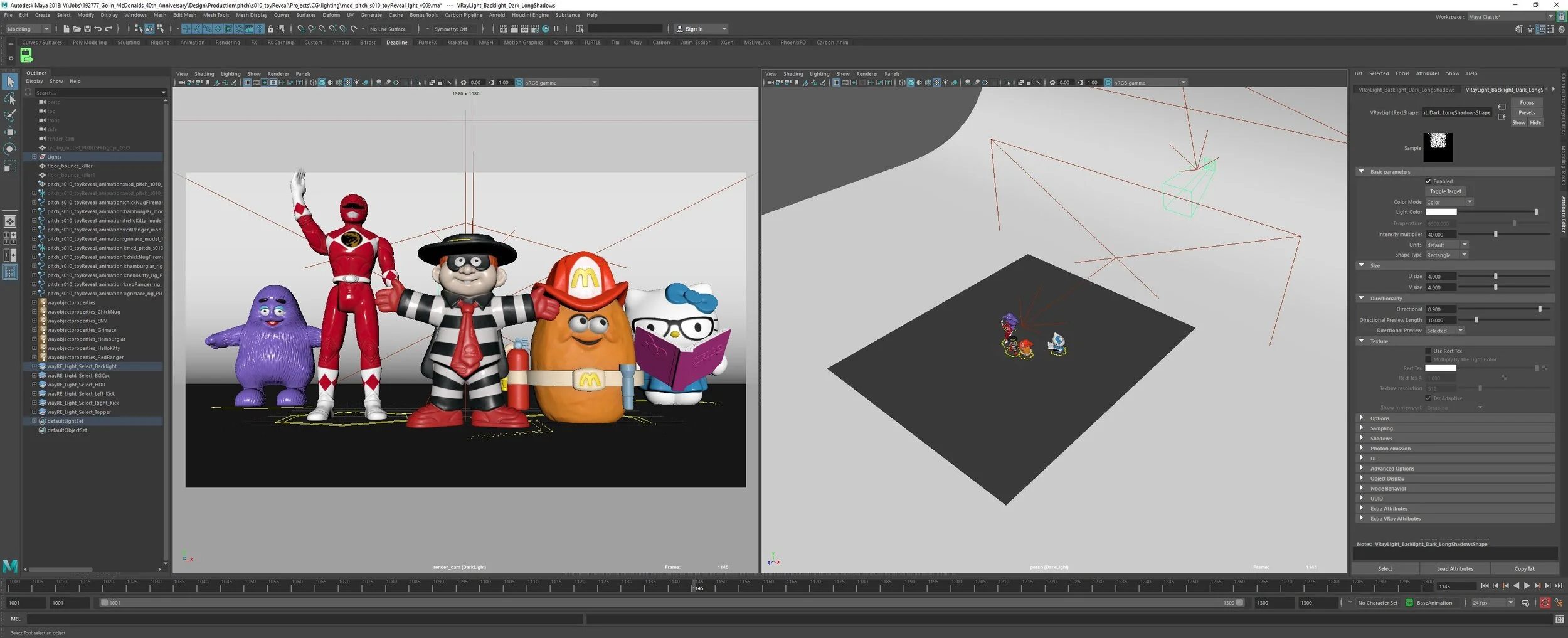1568x638 pixels.
Task: Uncheck the Enabled checkbox
Action: tap(1428, 181)
